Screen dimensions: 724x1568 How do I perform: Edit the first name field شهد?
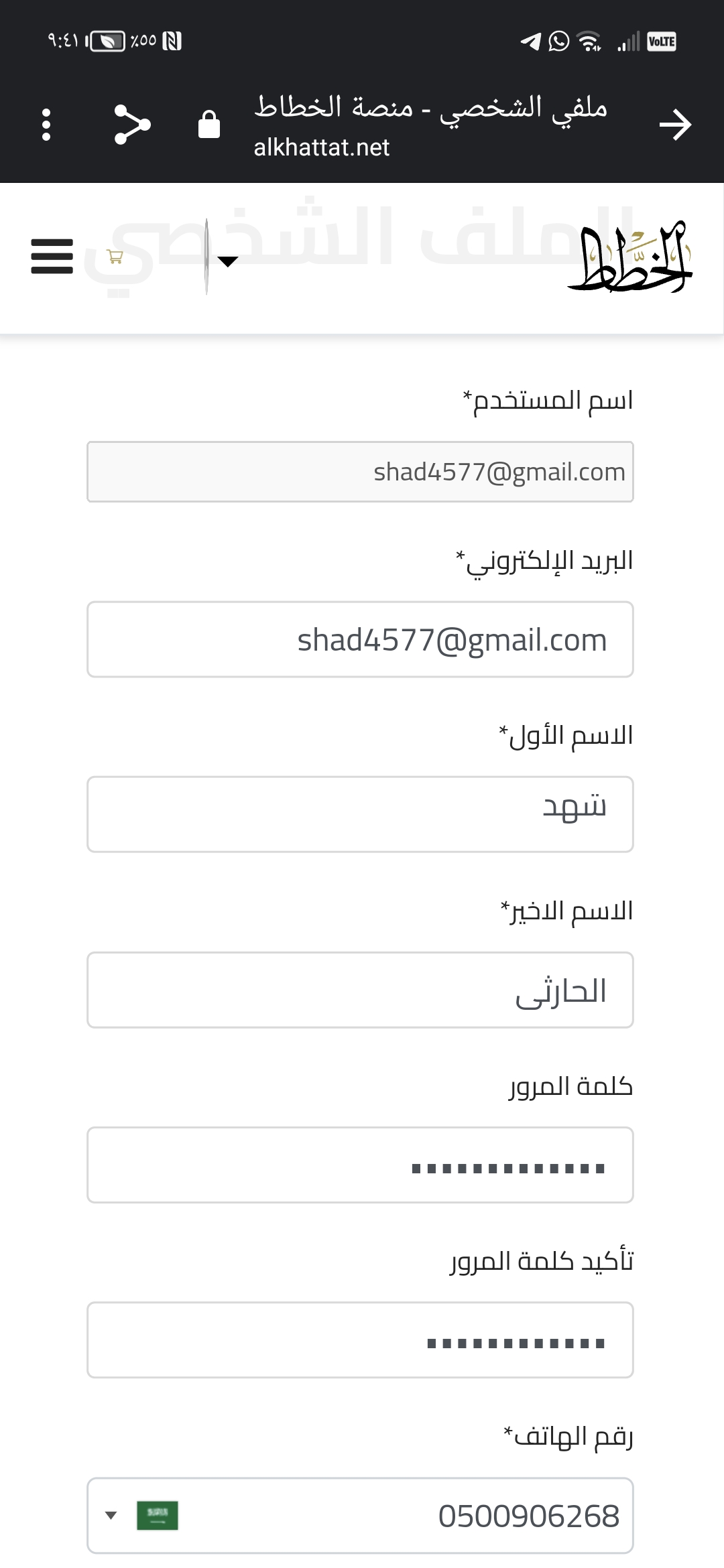tap(360, 814)
